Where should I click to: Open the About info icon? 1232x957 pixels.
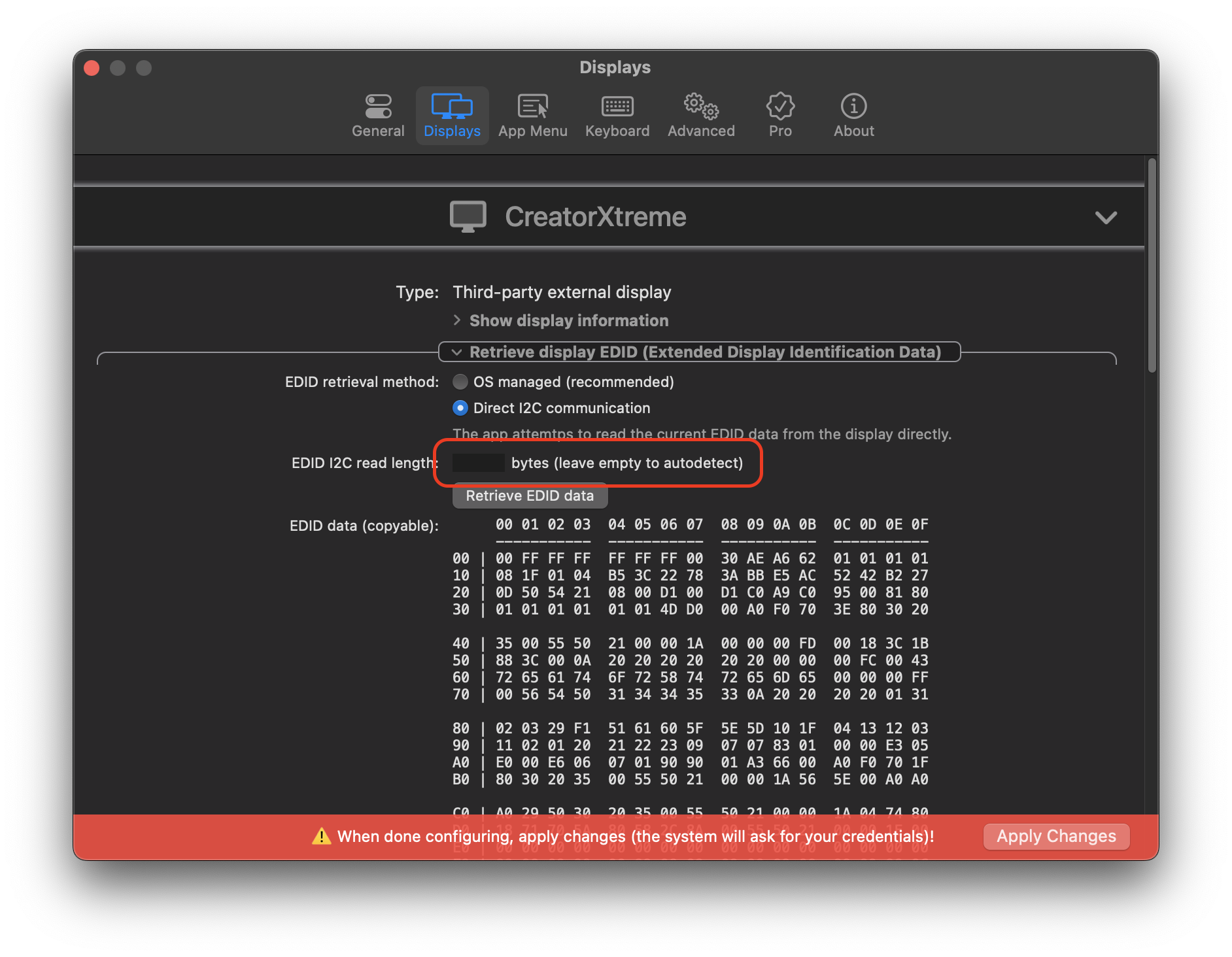click(x=853, y=106)
